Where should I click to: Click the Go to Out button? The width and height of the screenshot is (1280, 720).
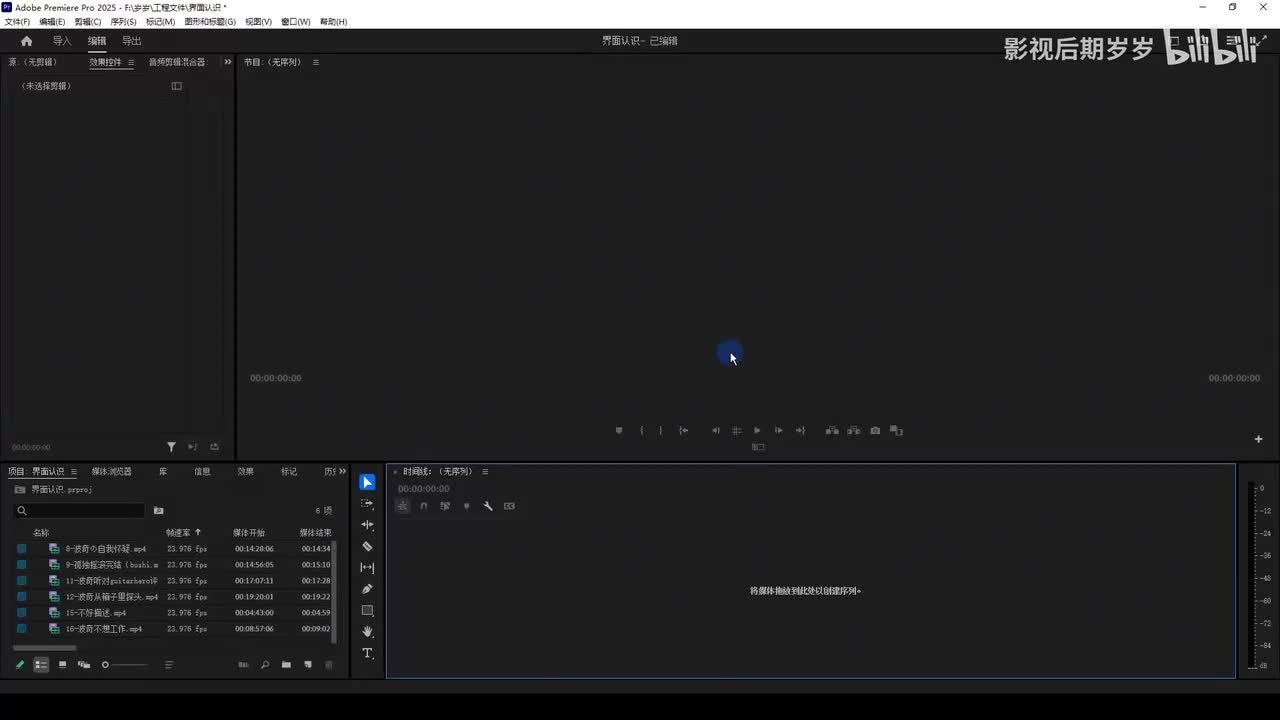pyautogui.click(x=800, y=431)
